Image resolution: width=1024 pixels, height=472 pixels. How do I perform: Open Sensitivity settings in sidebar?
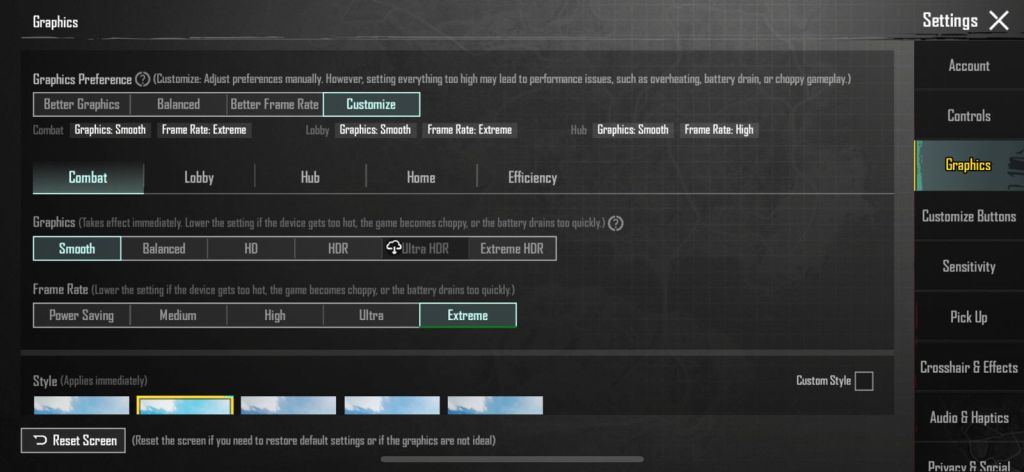point(968,267)
